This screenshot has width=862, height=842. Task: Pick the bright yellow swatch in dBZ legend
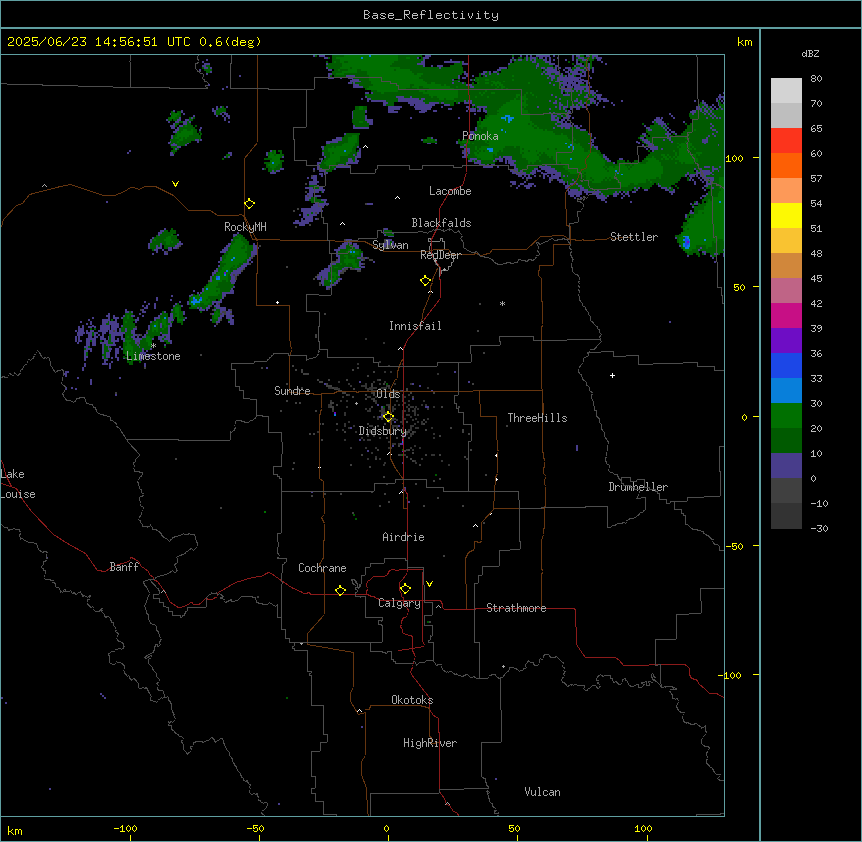pyautogui.click(x=786, y=215)
